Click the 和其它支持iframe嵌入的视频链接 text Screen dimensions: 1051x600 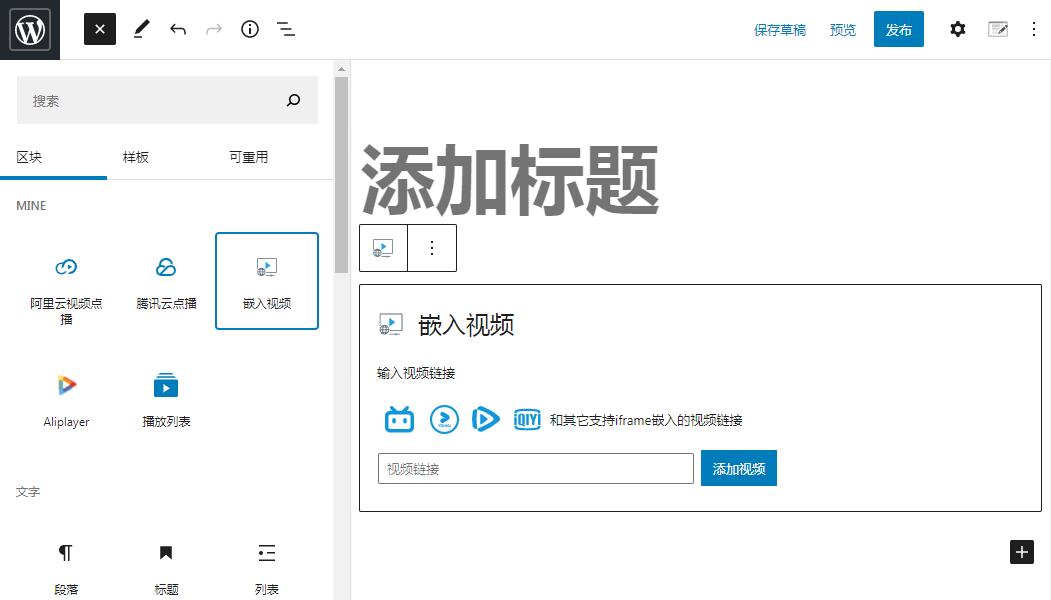646,420
